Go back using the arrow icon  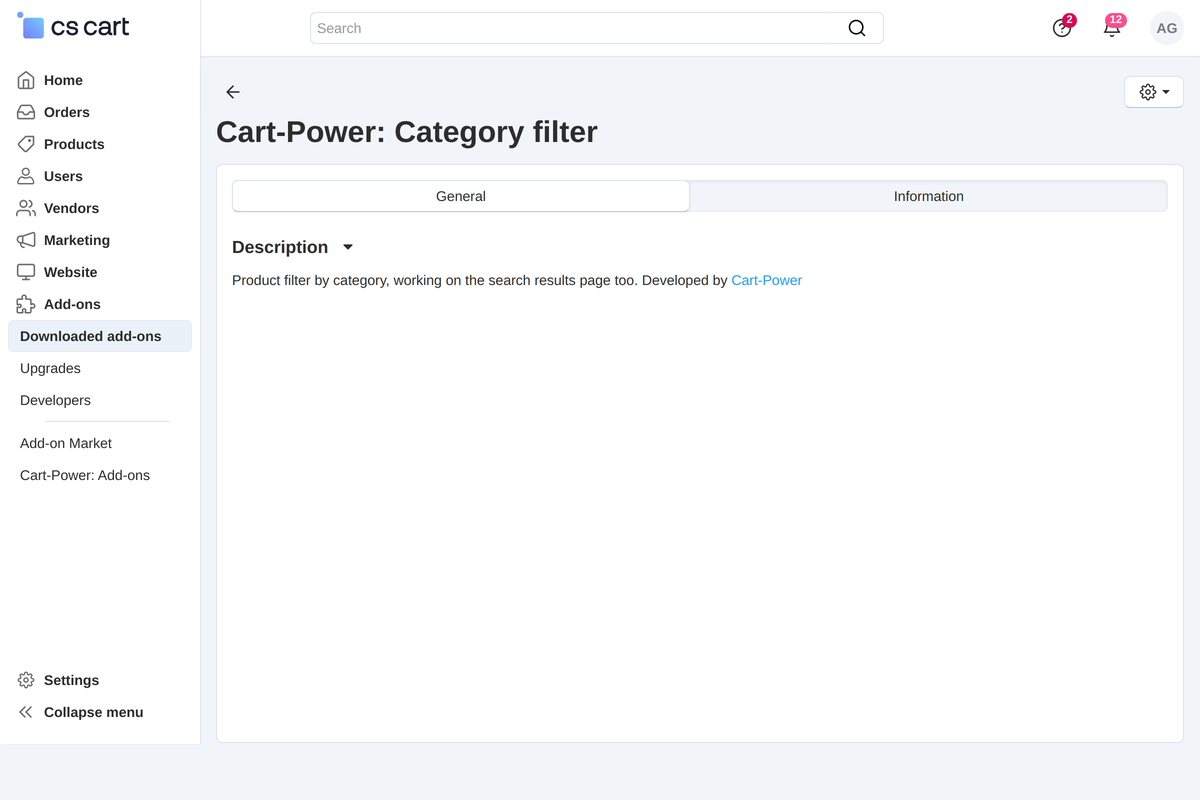point(233,92)
